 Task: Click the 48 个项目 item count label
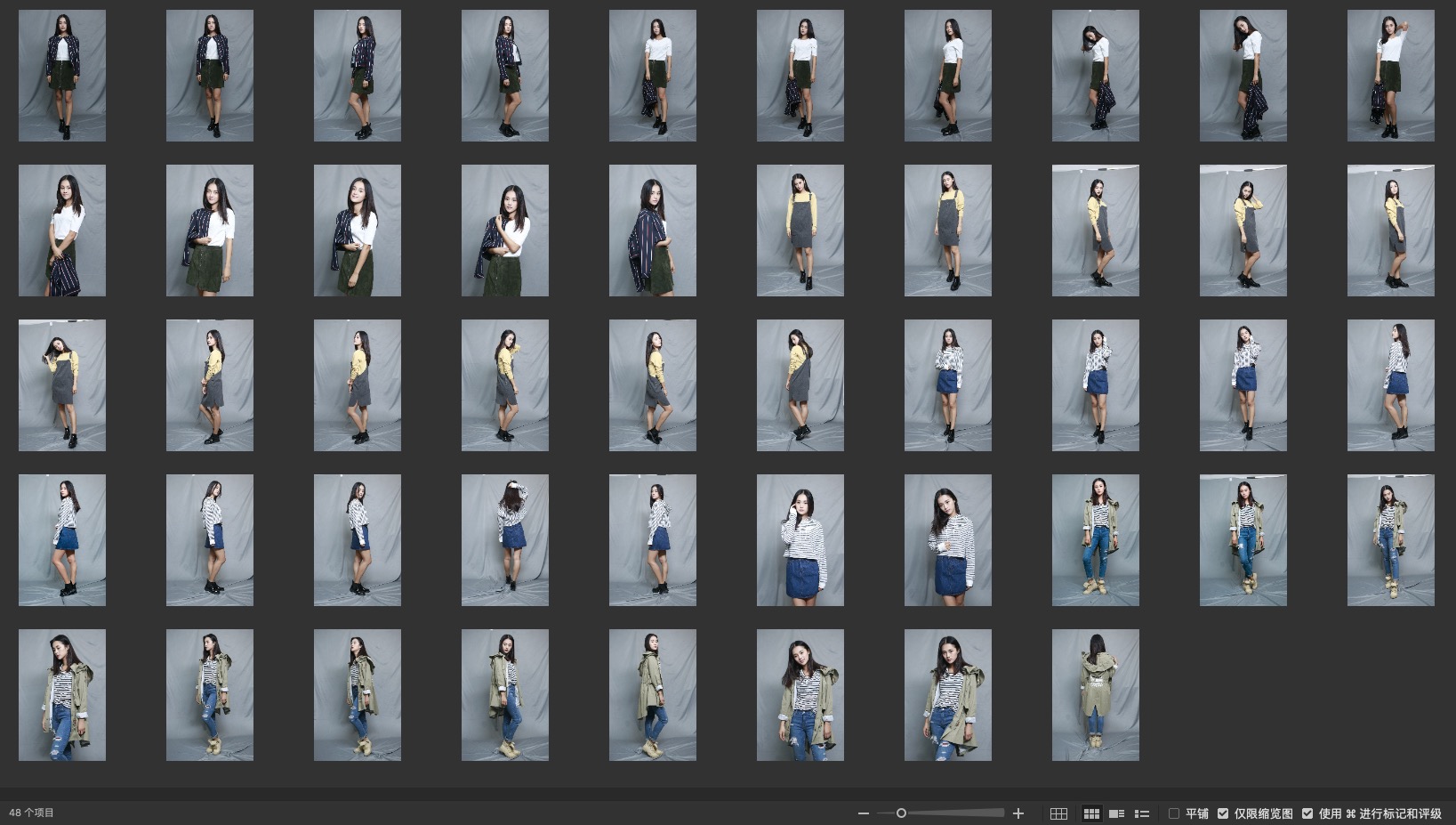pos(32,813)
